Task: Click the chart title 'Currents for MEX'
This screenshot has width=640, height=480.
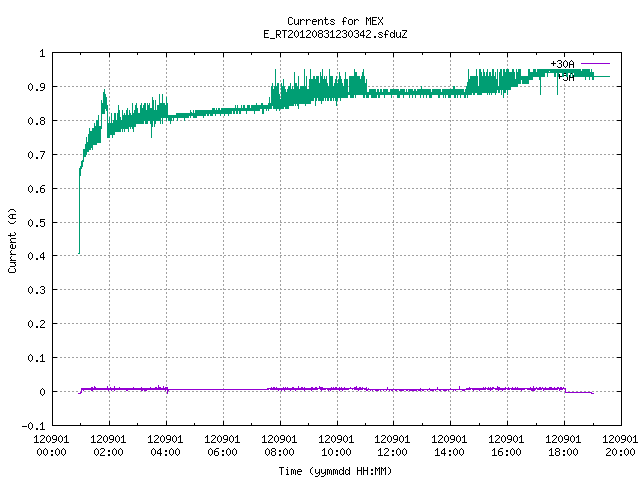Action: click(335, 21)
